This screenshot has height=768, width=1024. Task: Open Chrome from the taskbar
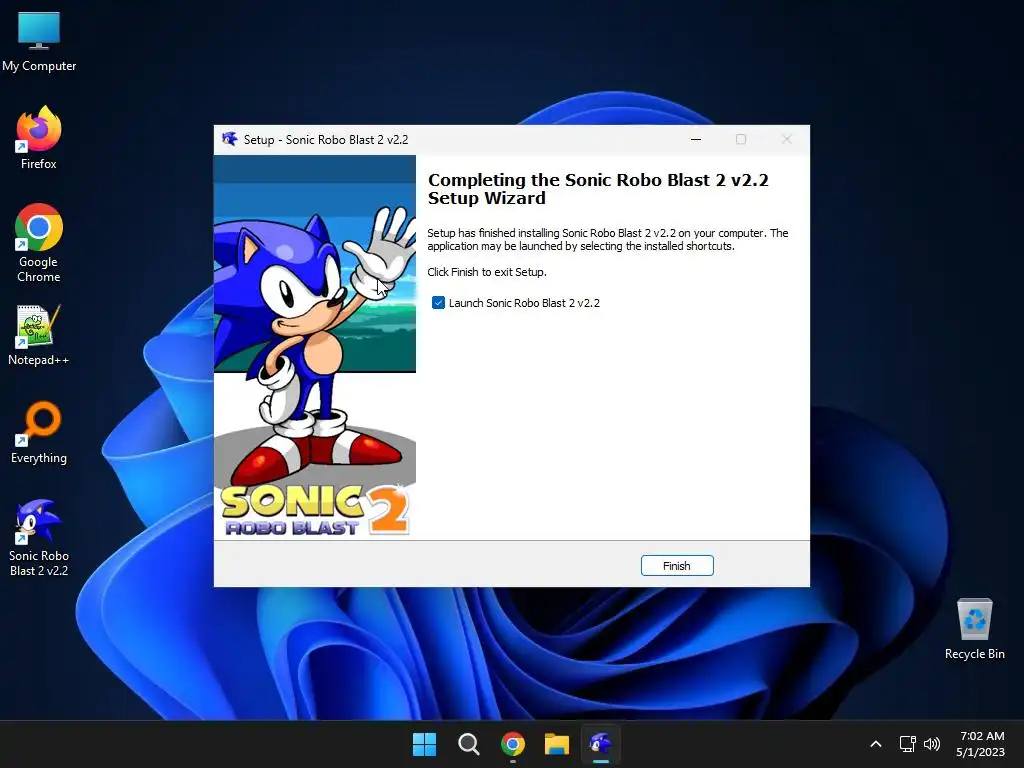click(513, 744)
